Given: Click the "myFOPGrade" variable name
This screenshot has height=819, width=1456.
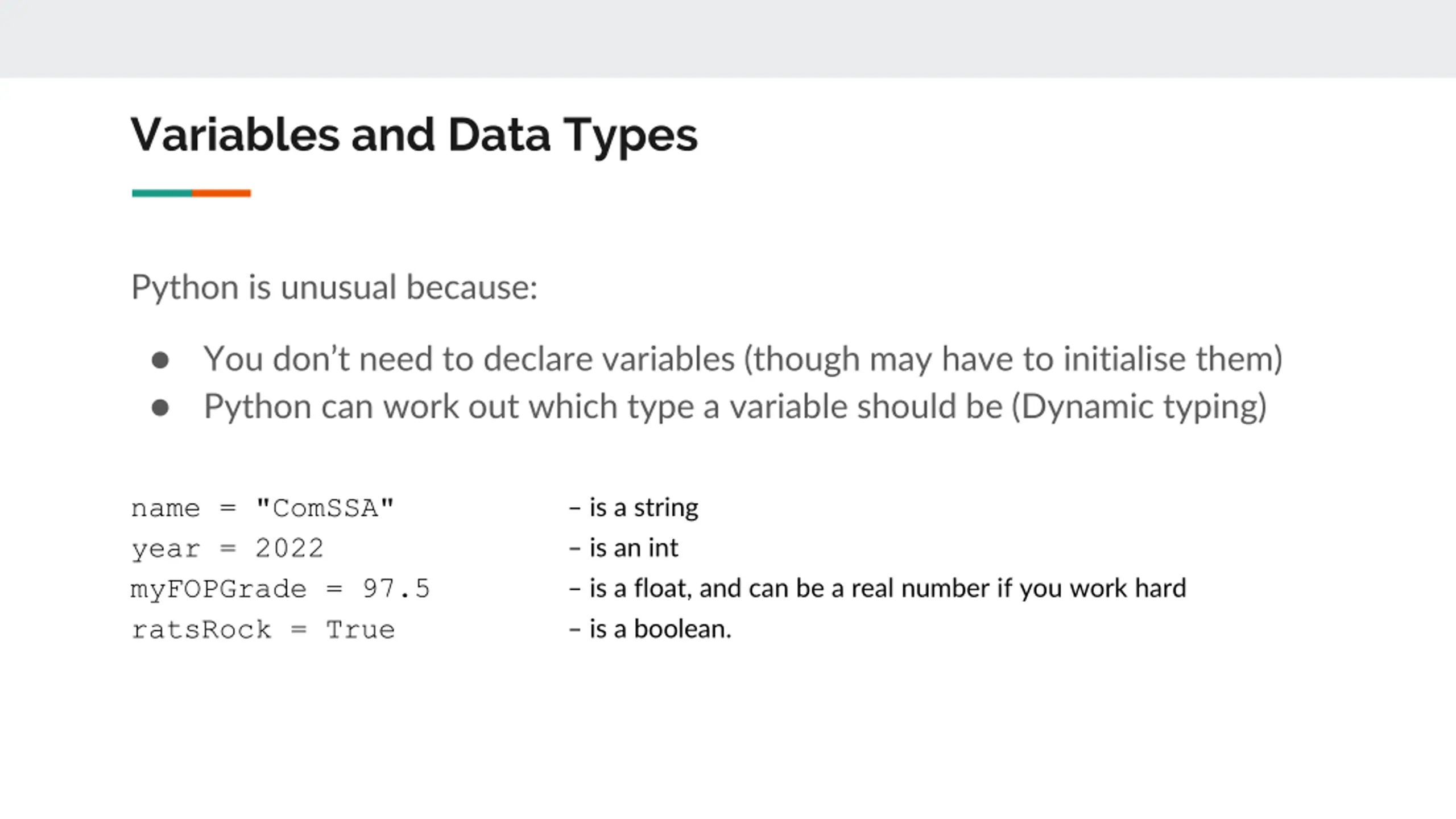Looking at the screenshot, I should (218, 590).
